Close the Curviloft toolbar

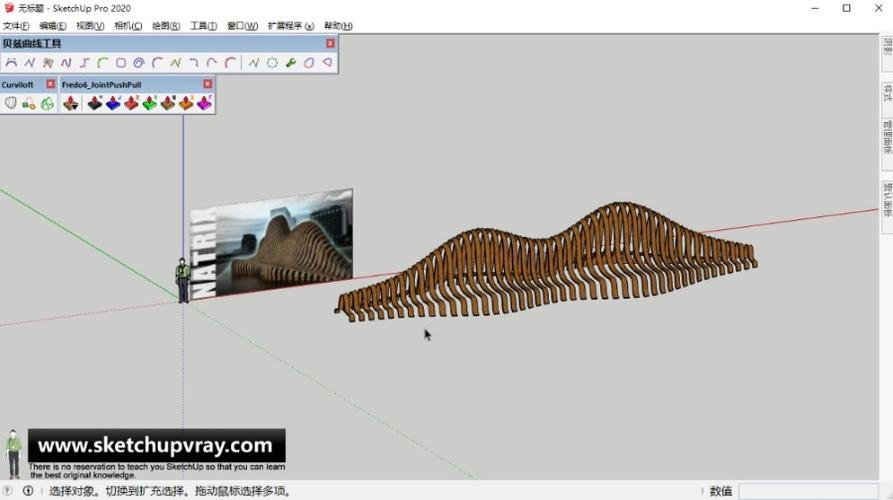[50, 84]
